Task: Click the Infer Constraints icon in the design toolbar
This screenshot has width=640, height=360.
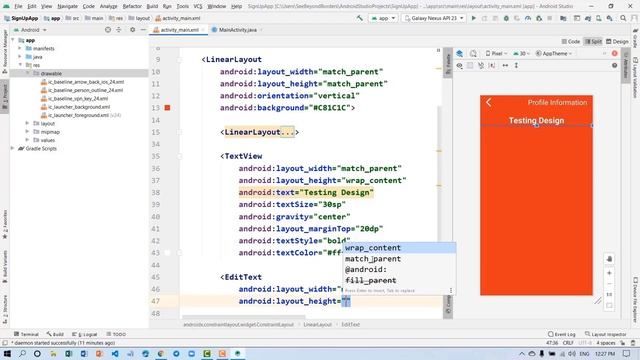Action: tap(492, 65)
